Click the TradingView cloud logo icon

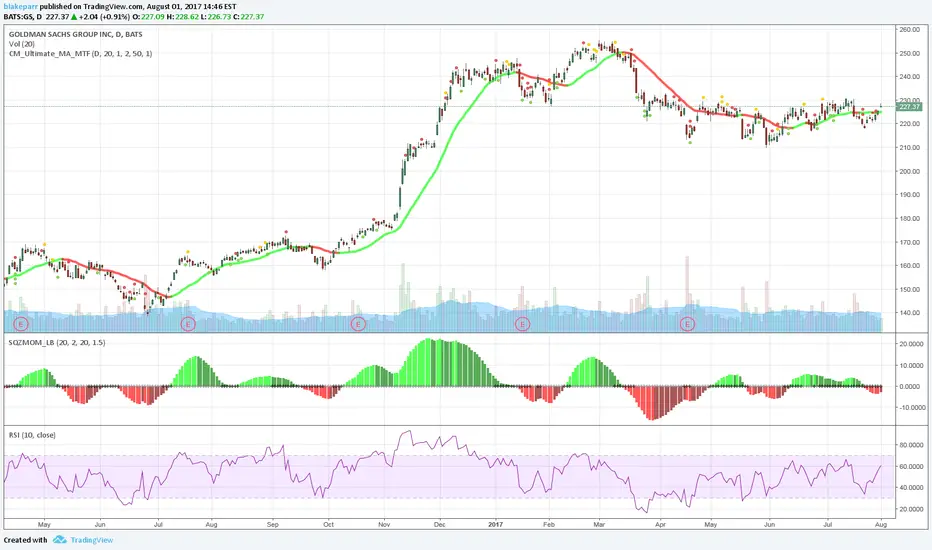59,540
